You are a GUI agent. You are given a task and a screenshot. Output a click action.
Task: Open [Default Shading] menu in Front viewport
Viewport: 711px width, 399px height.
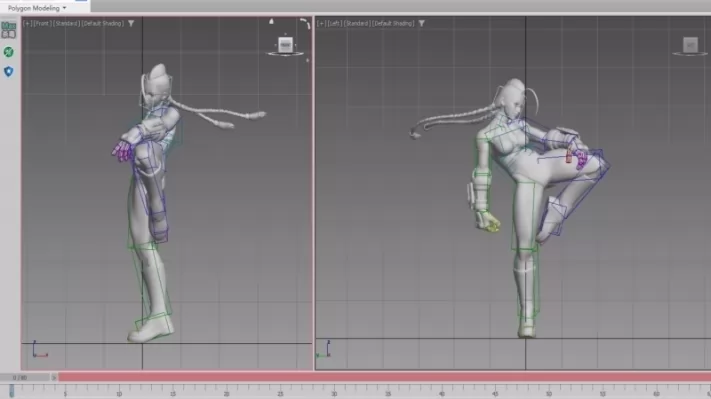coord(102,23)
